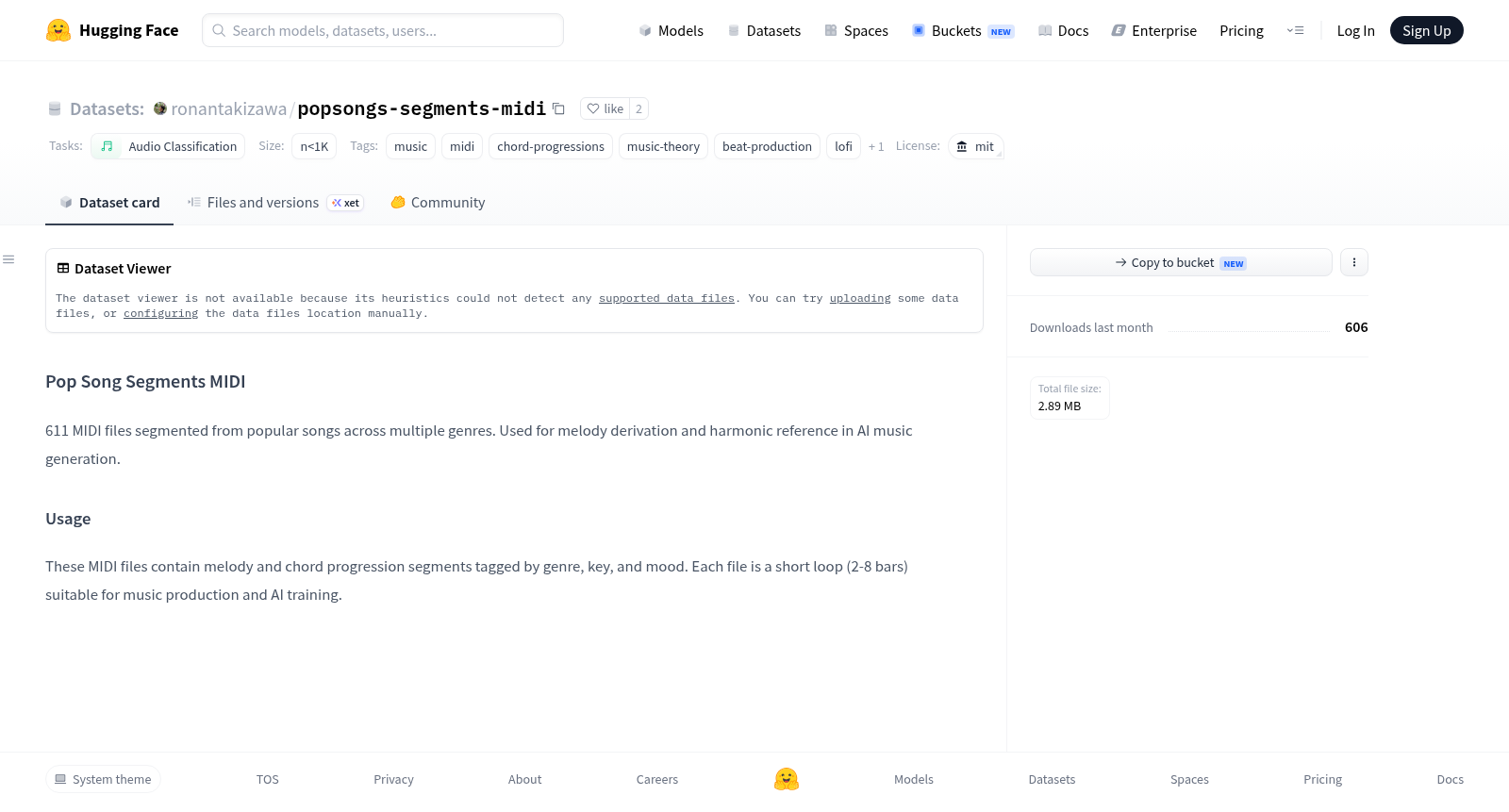
Task: Open Enterprise in top navigation
Action: (1153, 30)
